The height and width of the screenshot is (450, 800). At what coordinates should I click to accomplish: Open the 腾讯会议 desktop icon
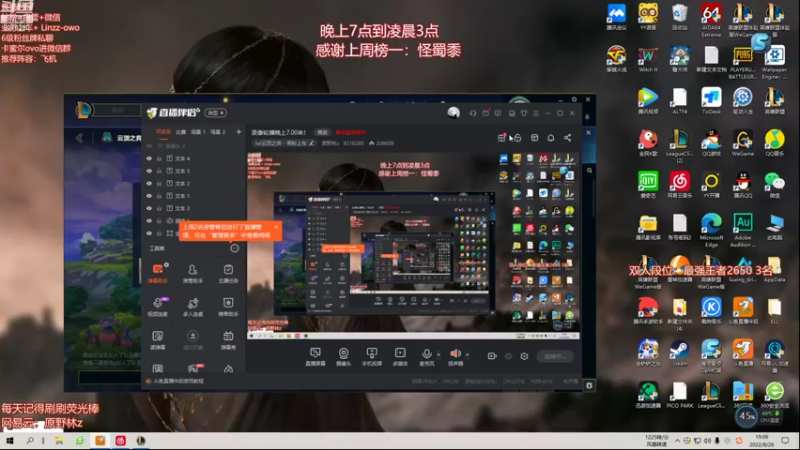pos(616,17)
